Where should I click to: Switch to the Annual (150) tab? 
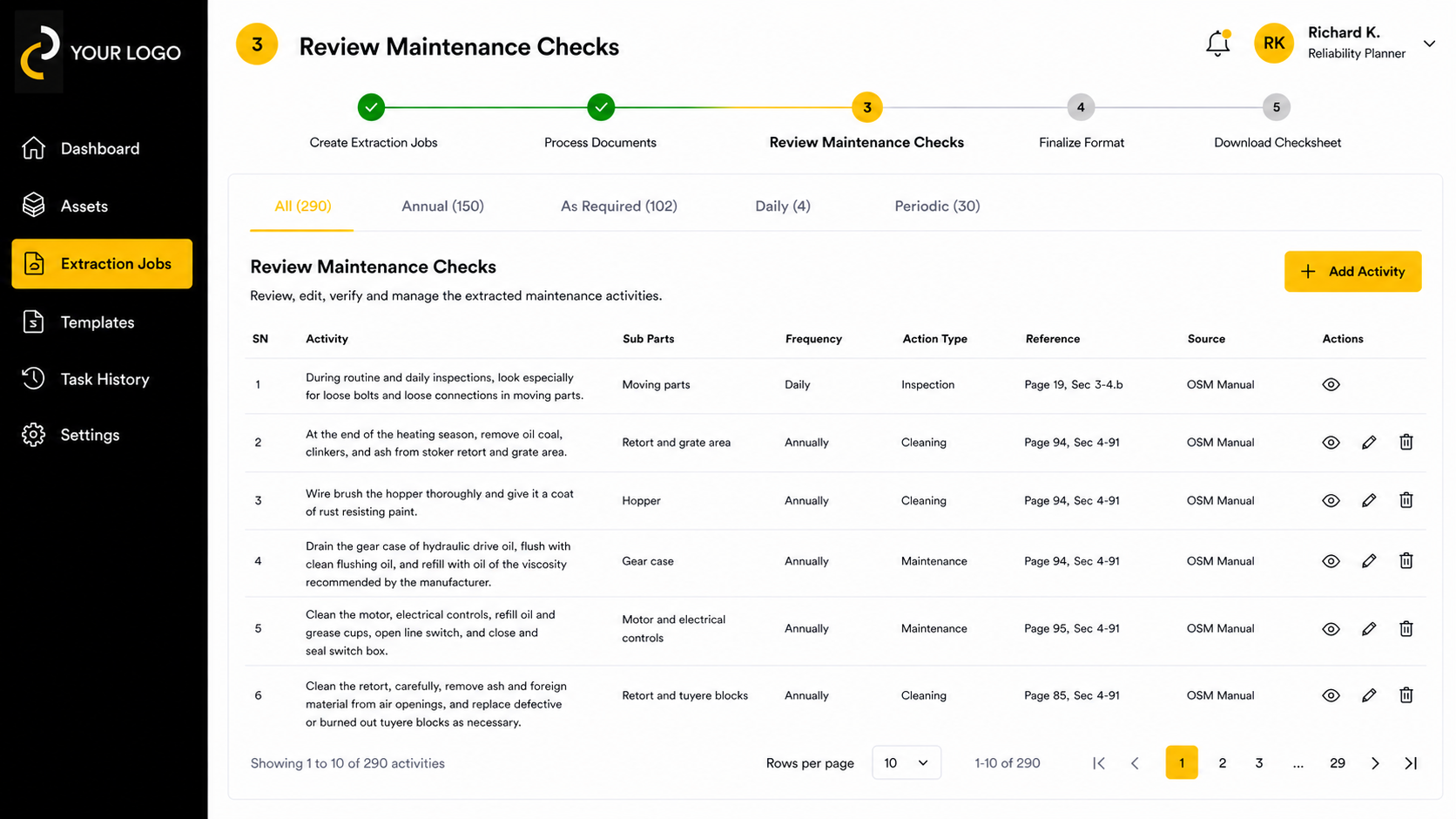[x=442, y=206]
